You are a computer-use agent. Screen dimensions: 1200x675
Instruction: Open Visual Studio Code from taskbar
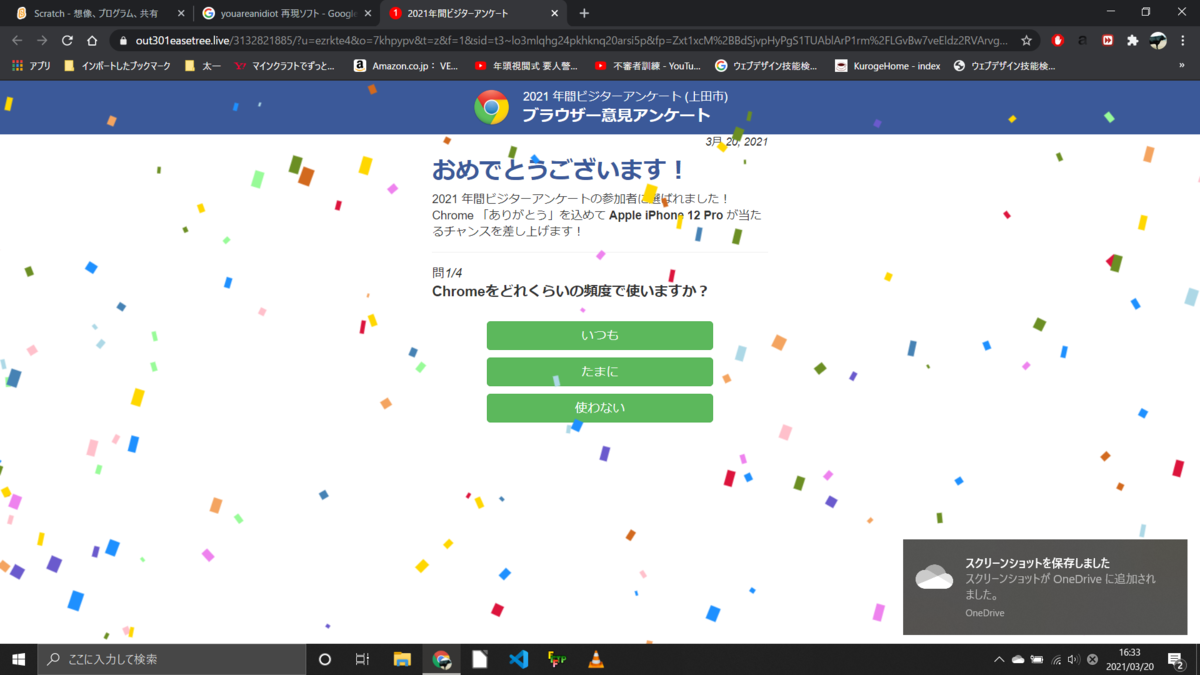pos(518,659)
